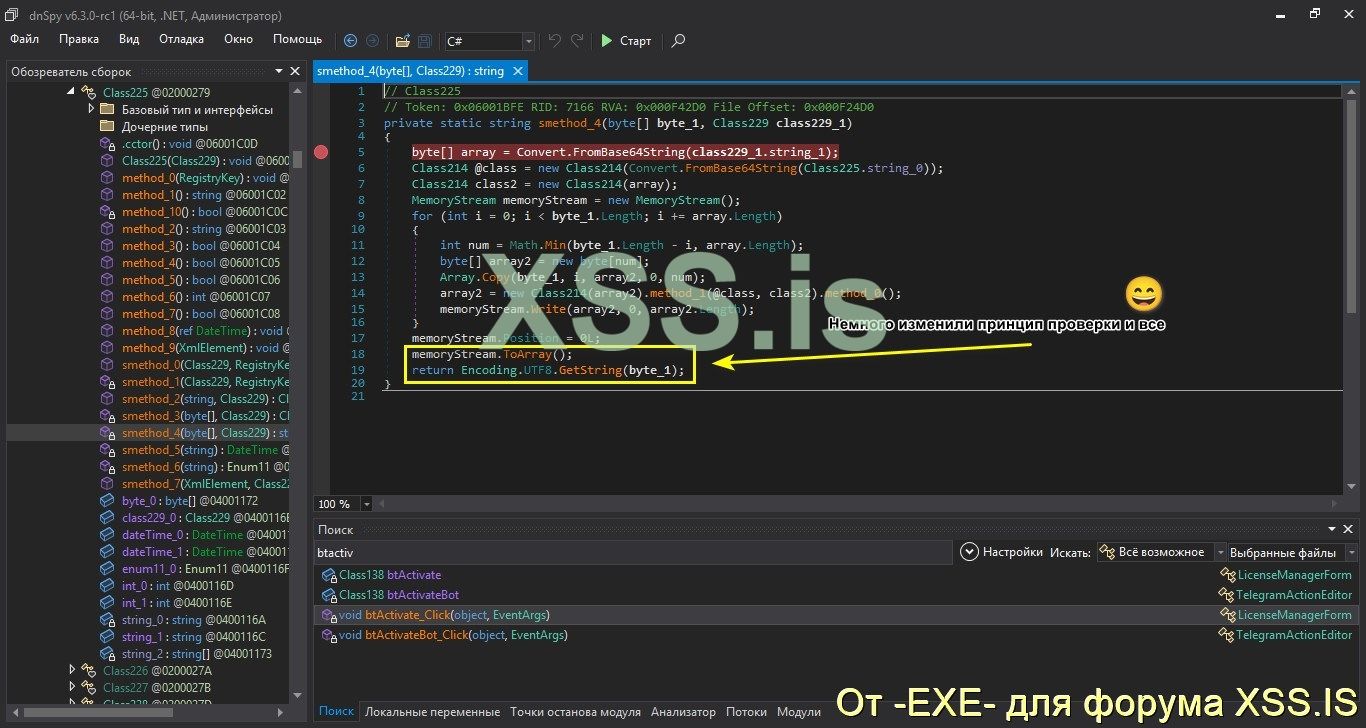Viewport: 1366px width, 728px height.
Task: Open the Поиск panel window options arrow
Action: tap(1332, 529)
